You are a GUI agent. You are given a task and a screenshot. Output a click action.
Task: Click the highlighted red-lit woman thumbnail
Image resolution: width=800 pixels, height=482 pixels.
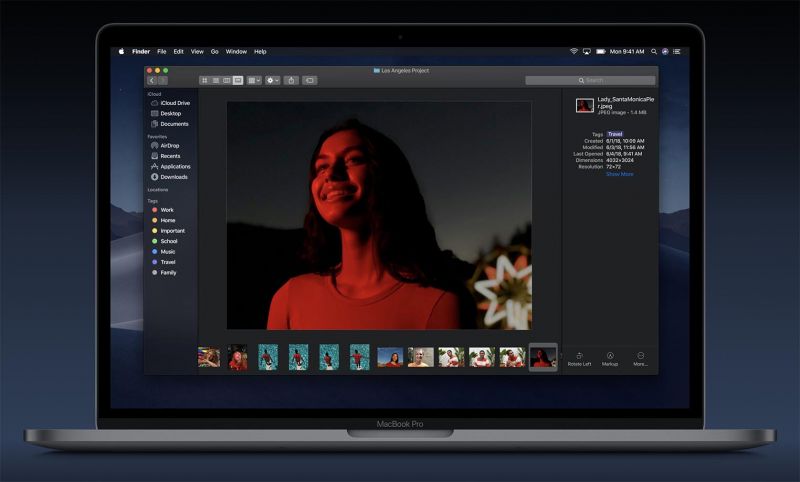543,357
